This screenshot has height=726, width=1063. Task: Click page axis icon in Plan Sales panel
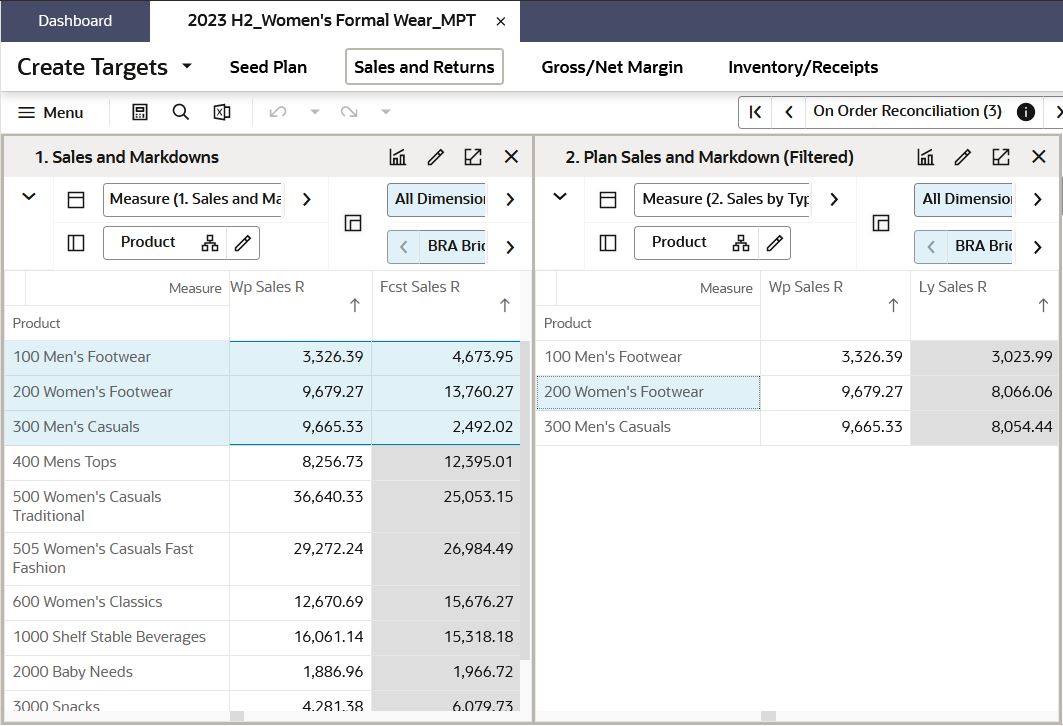(881, 223)
